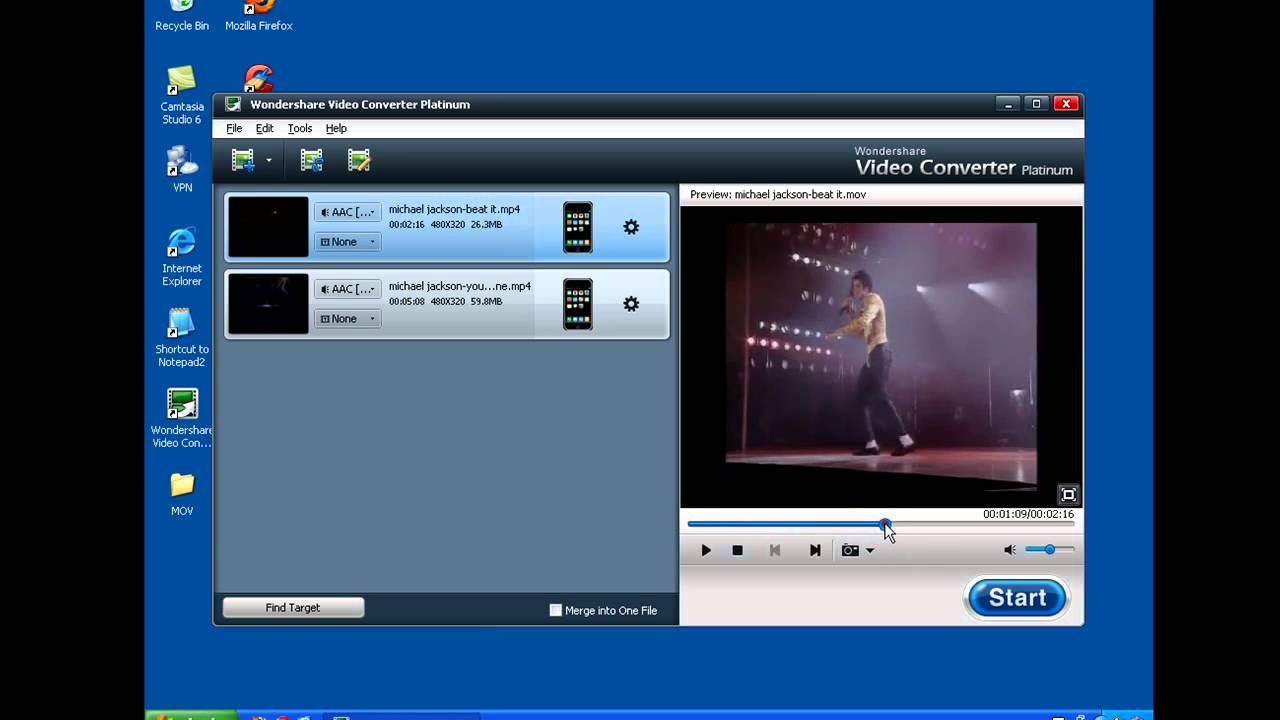
Task: Click iPhone output format icon for michael jackson-you...ne.mp4
Action: (578, 304)
